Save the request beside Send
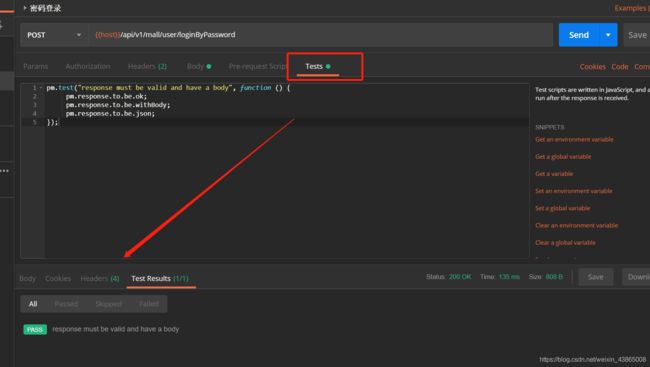Screen dimensions: 650x367 pyautogui.click(x=637, y=35)
